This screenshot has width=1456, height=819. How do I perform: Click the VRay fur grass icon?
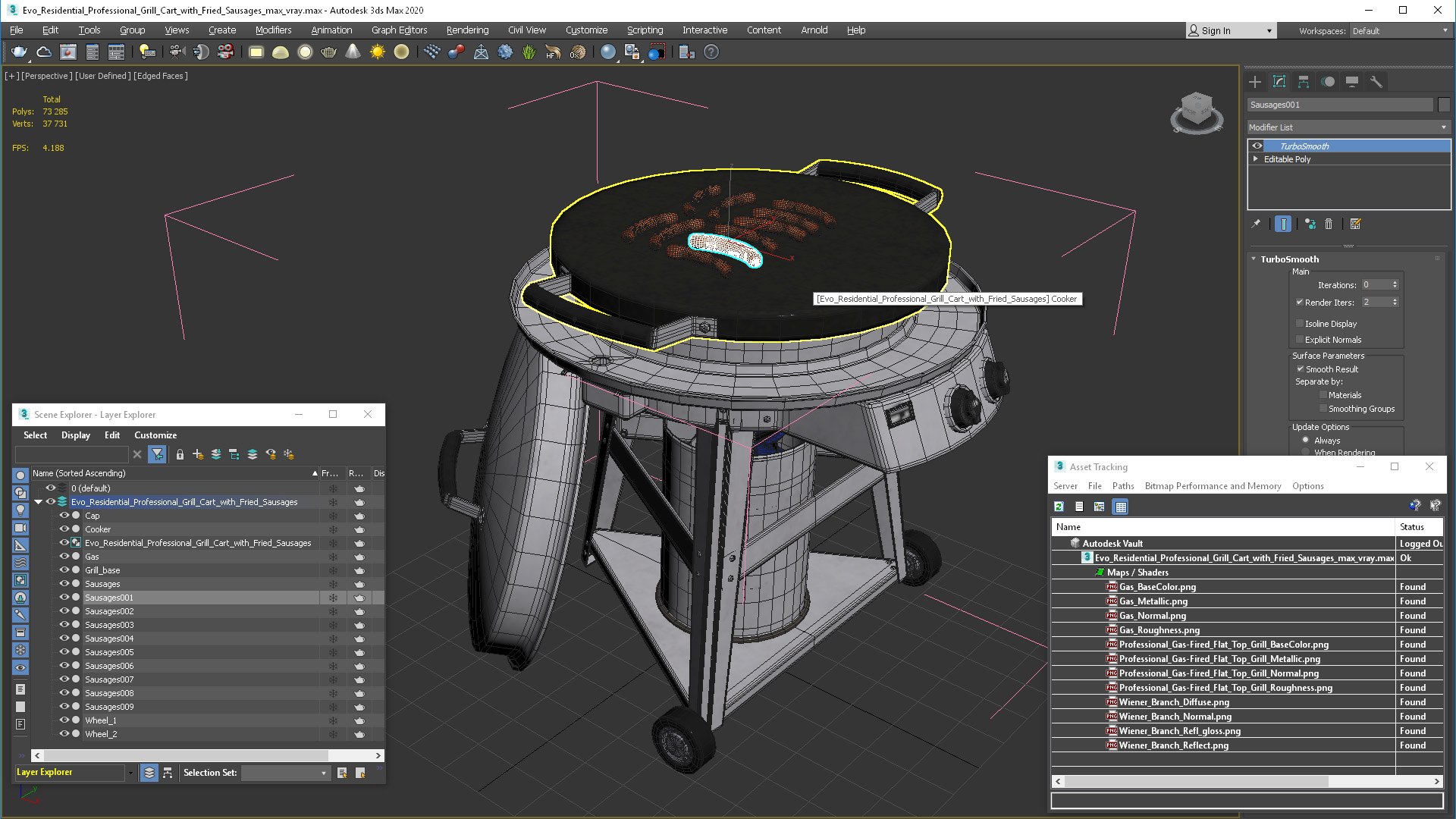(529, 52)
